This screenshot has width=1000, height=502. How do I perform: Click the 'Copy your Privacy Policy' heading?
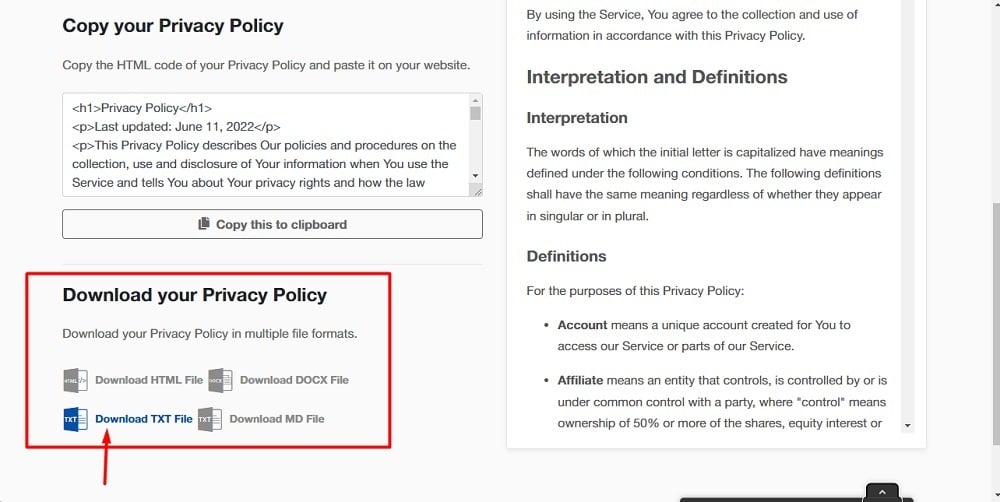coord(173,26)
